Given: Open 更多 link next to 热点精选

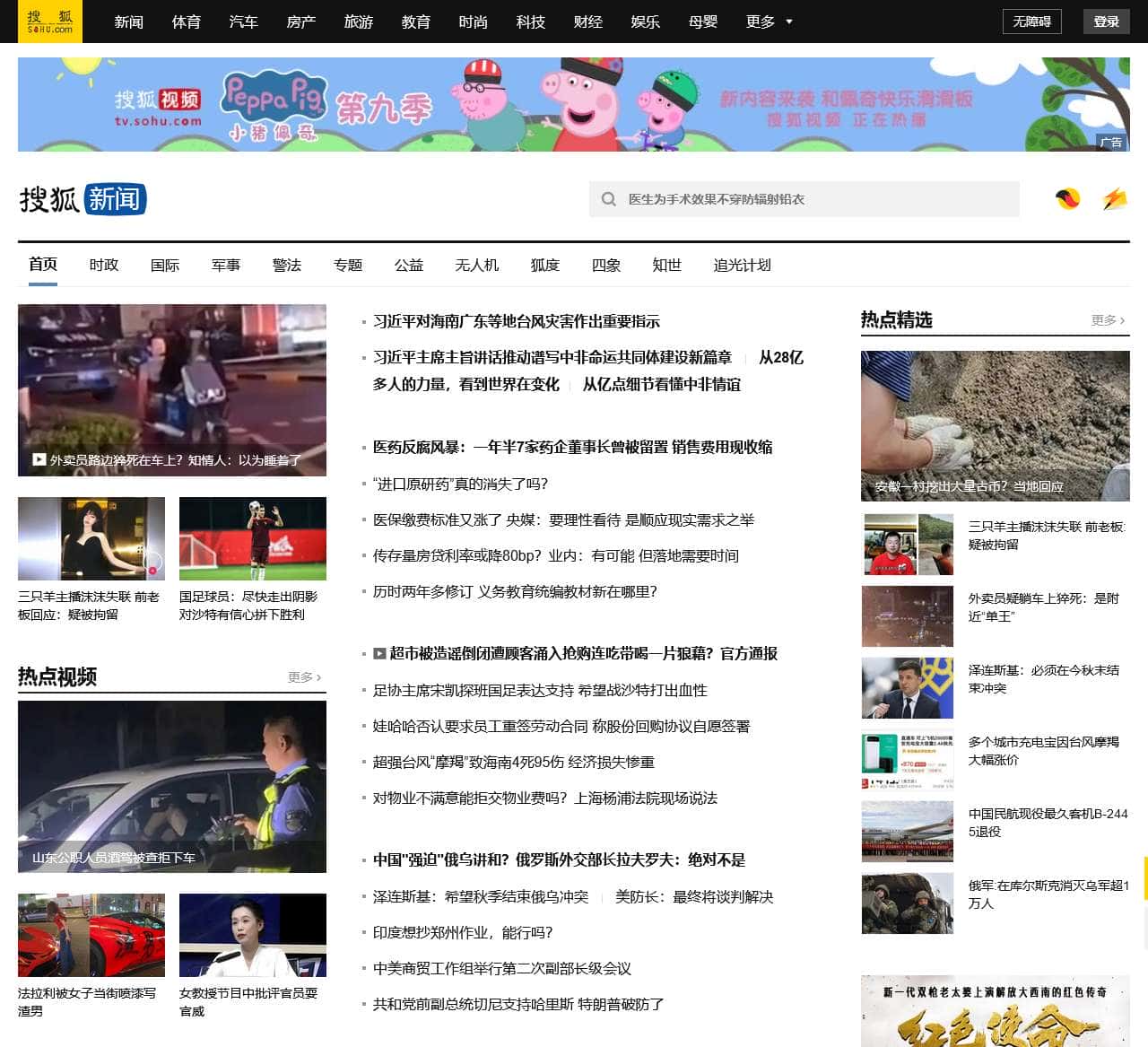Looking at the screenshot, I should (x=1109, y=320).
